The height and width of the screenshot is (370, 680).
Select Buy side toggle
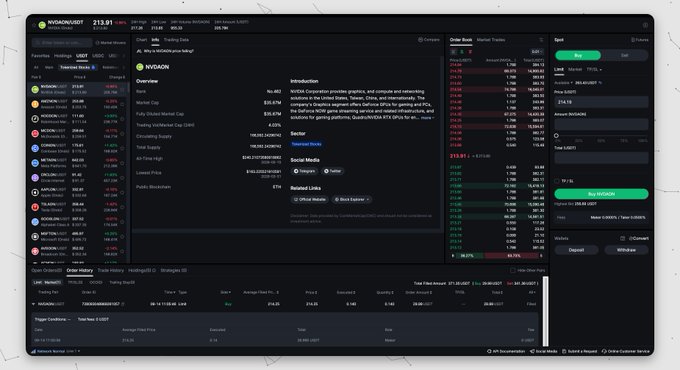tap(578, 56)
